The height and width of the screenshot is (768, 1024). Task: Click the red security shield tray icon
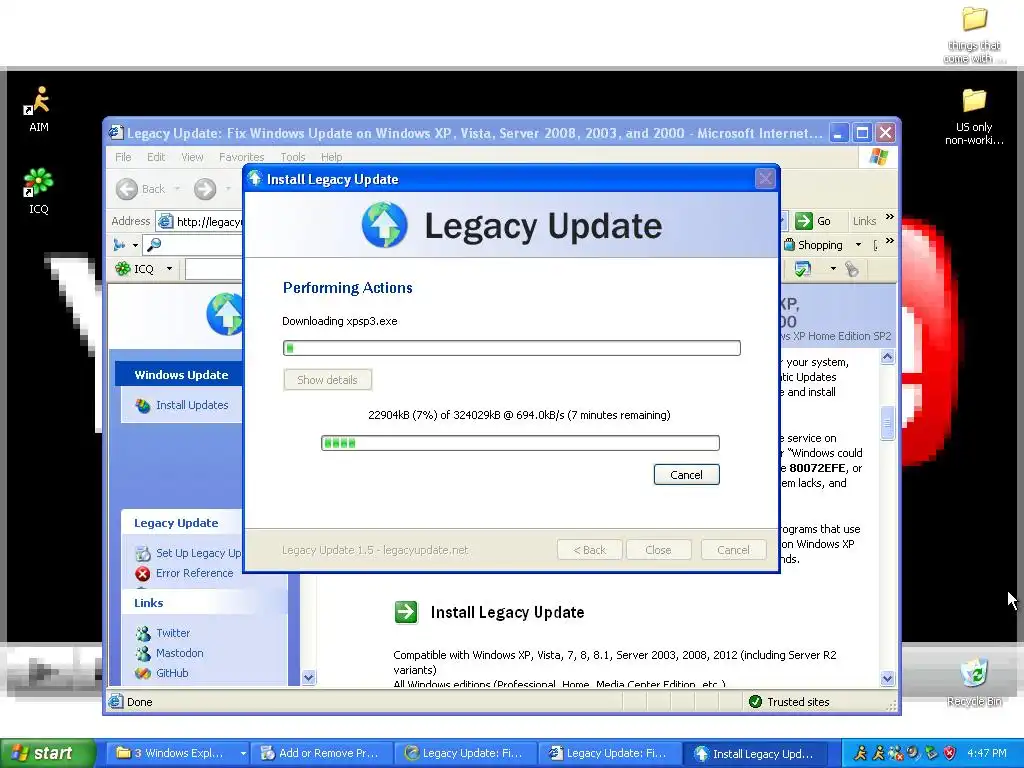(x=950, y=753)
